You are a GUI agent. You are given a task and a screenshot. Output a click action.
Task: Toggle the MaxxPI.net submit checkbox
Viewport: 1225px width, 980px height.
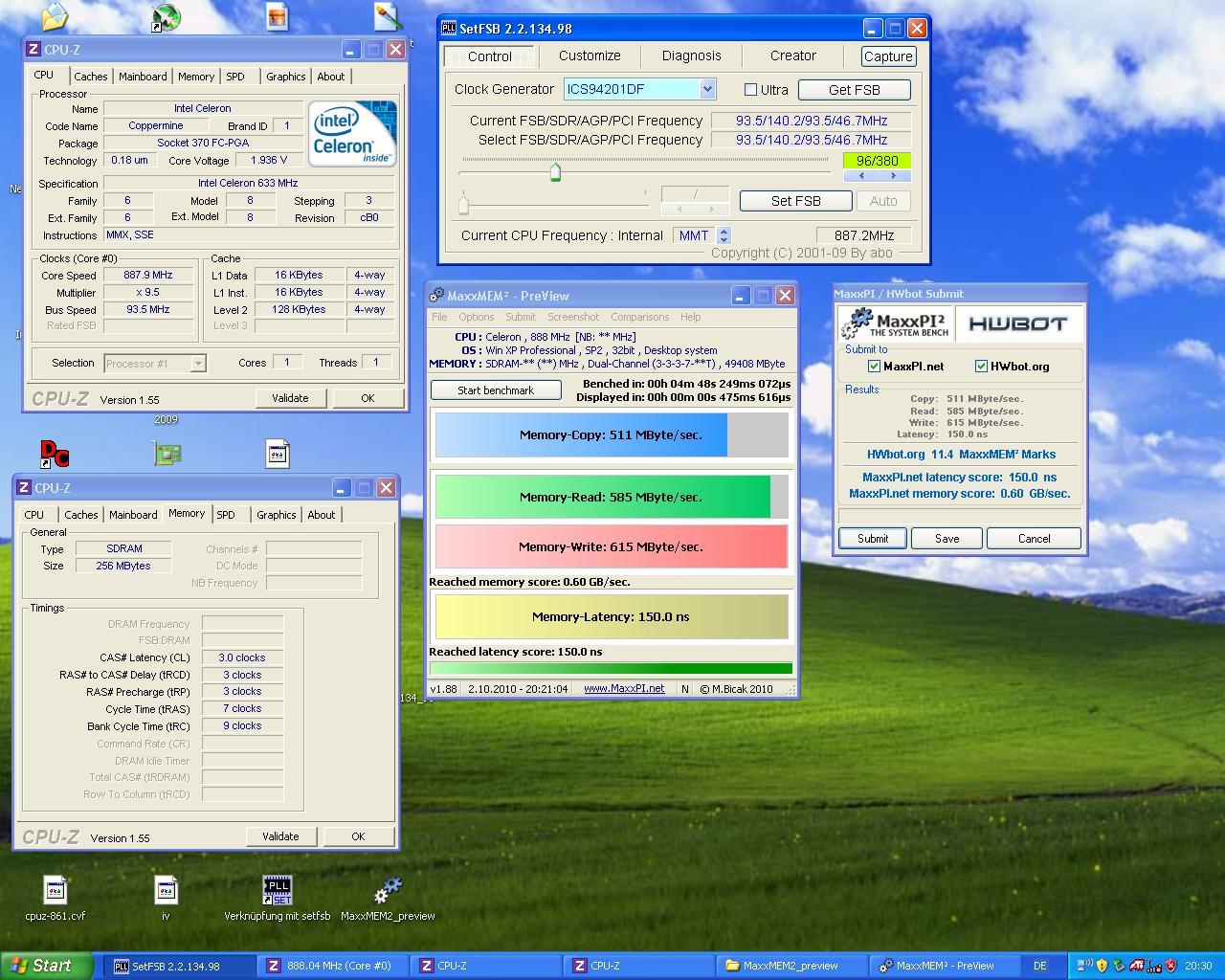click(874, 367)
